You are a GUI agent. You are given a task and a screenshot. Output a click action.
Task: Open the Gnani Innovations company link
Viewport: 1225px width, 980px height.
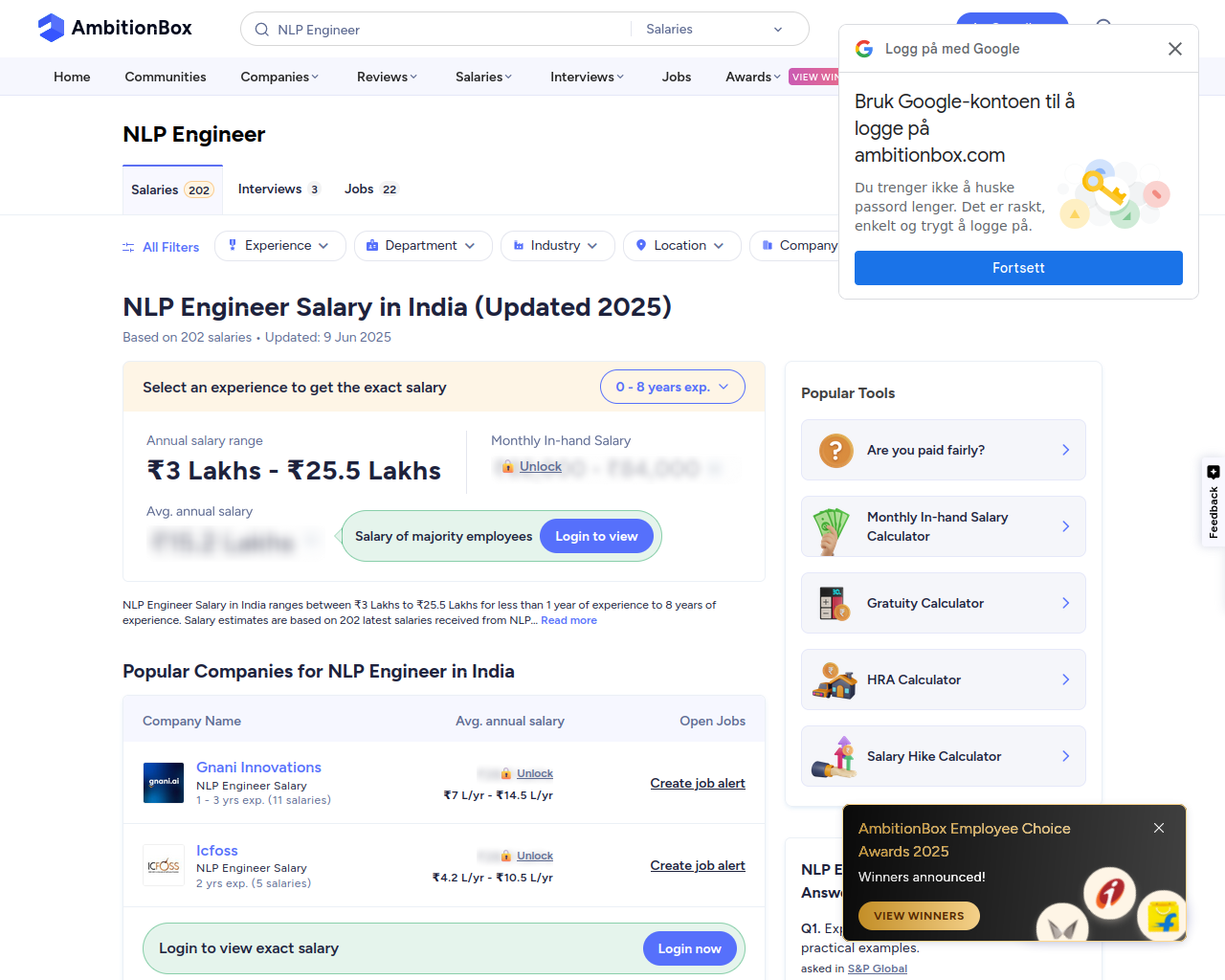258,768
